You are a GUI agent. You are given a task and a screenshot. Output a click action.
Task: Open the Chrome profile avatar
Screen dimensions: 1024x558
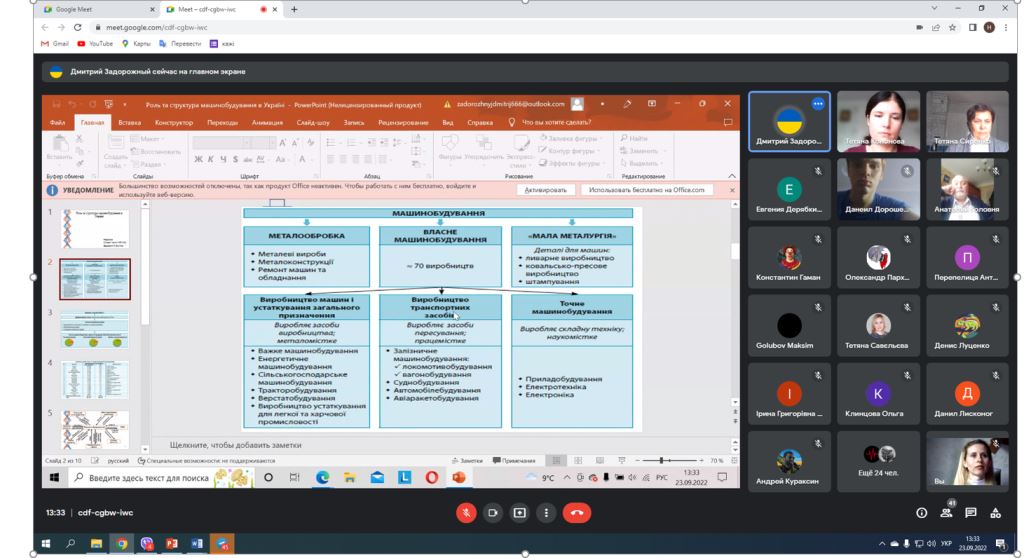pos(989,27)
